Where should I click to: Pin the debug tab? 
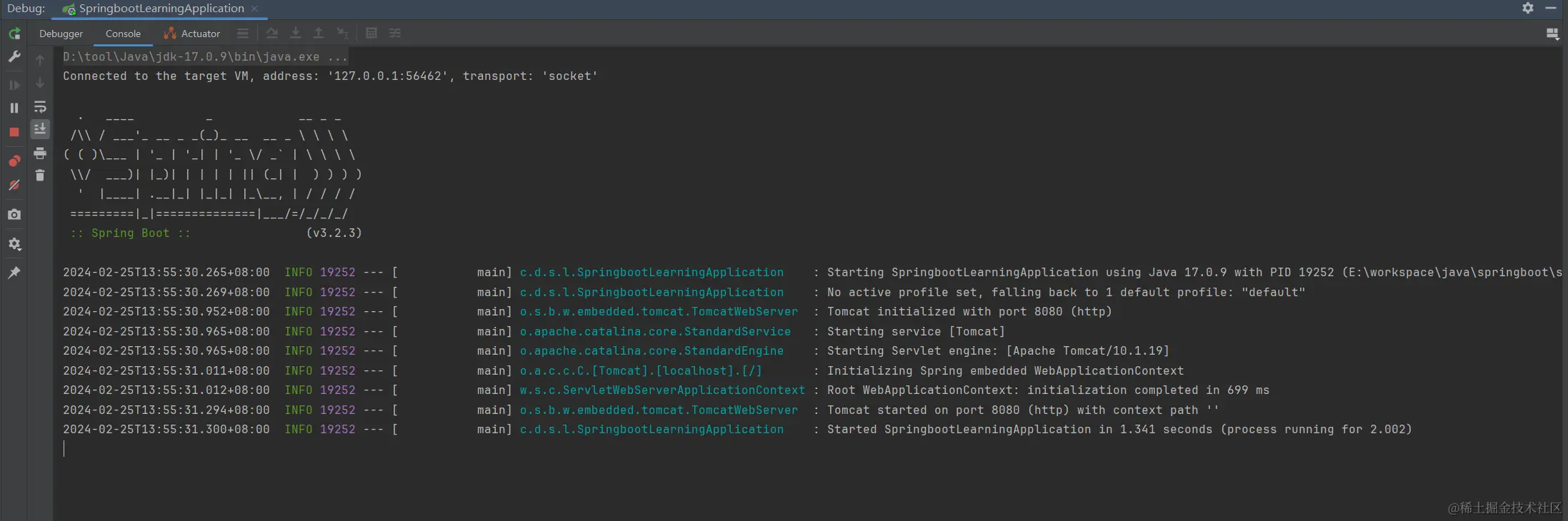point(14,273)
